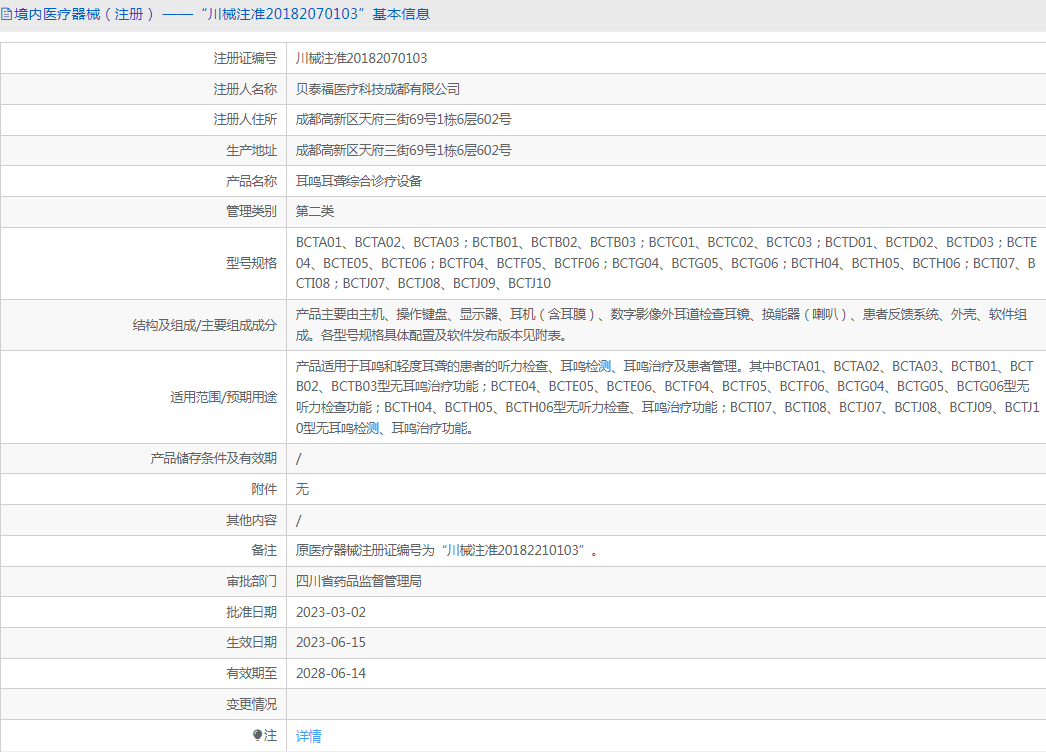Select product name 耳鸣耳聋综合诊疗设备

click(359, 181)
